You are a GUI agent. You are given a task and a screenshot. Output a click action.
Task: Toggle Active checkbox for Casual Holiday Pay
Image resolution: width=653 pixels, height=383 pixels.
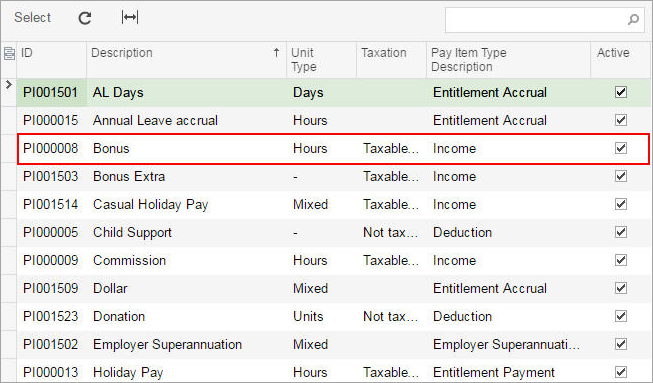[621, 204]
